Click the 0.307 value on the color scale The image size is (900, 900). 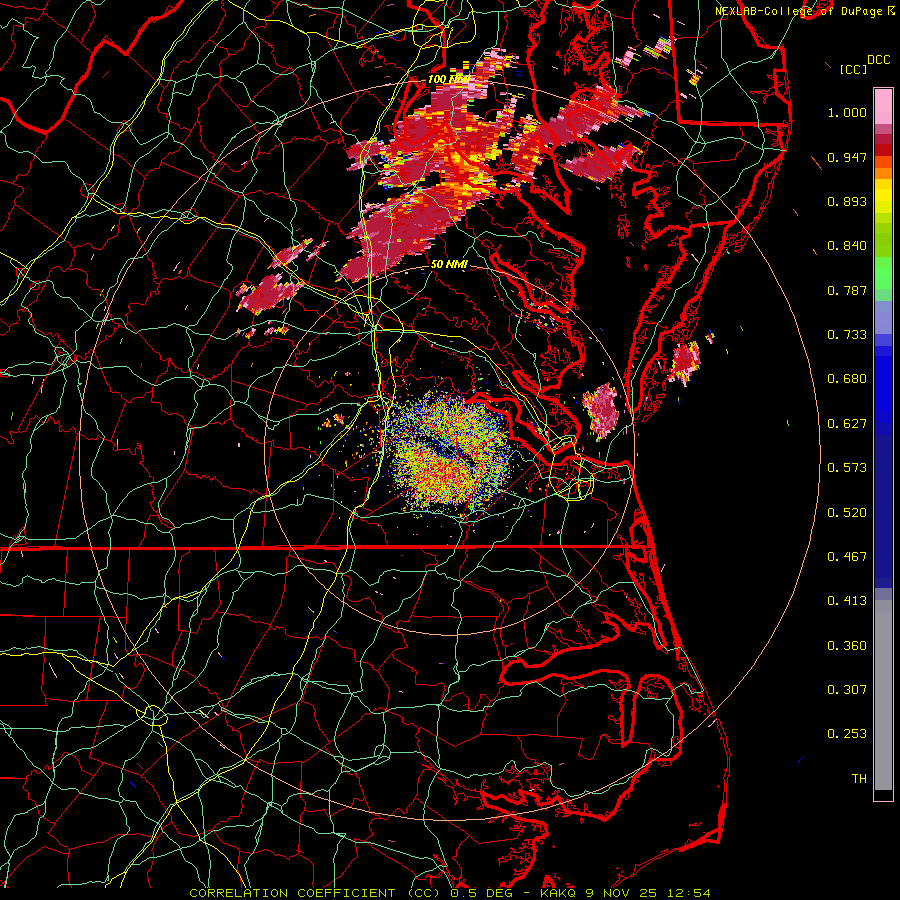coord(847,690)
